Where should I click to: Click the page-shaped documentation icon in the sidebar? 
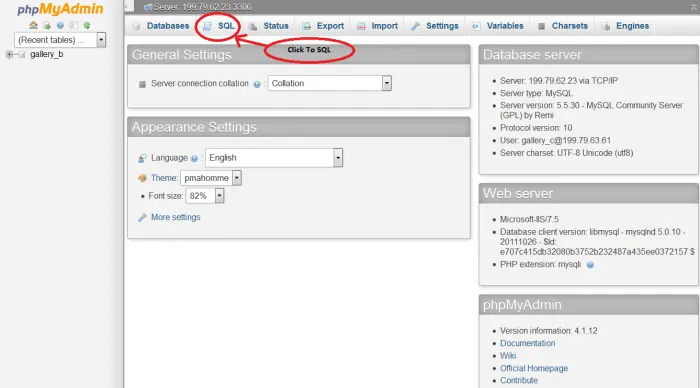[74, 25]
